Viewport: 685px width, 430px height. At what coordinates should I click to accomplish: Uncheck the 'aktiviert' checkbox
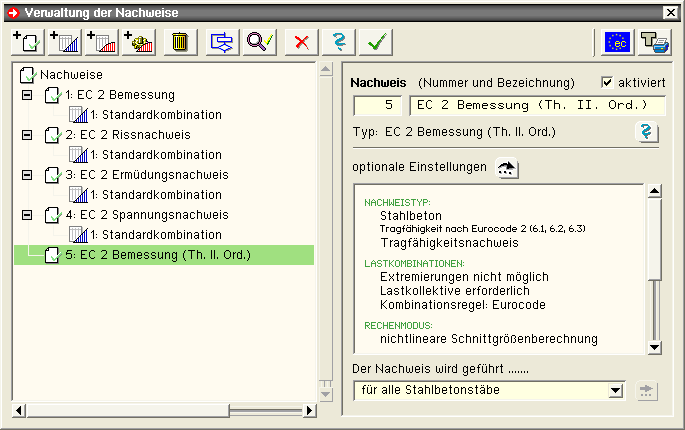click(x=608, y=82)
